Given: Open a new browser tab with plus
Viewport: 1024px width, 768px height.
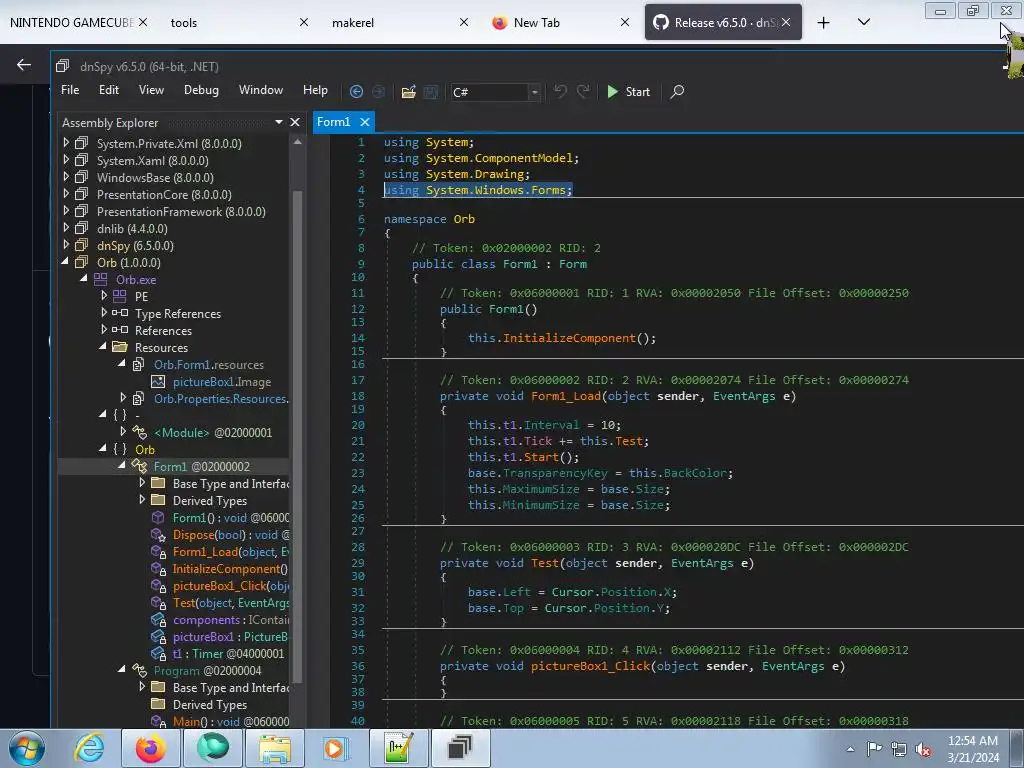Looking at the screenshot, I should [x=824, y=23].
